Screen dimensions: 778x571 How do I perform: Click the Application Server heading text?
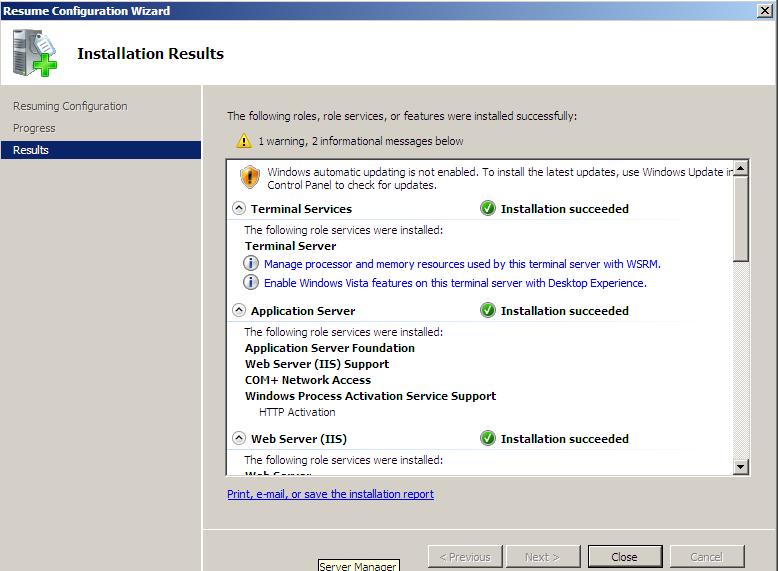coord(303,311)
